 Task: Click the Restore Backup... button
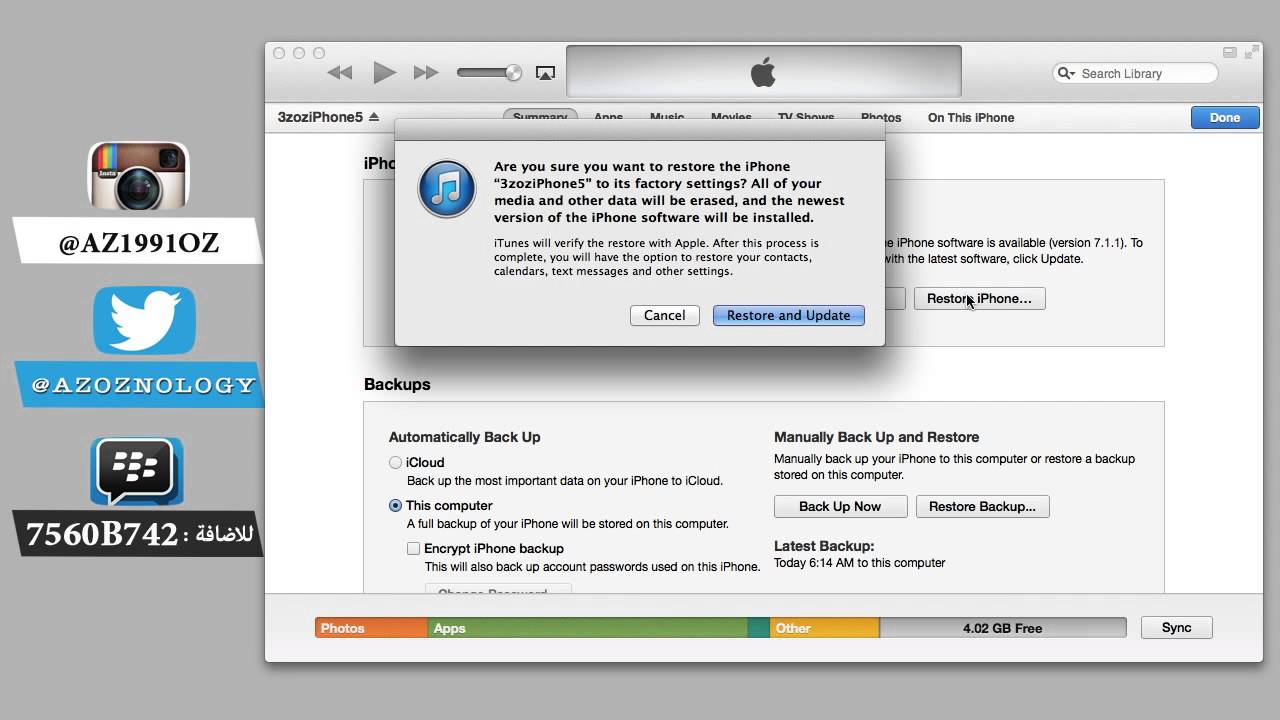pos(982,506)
